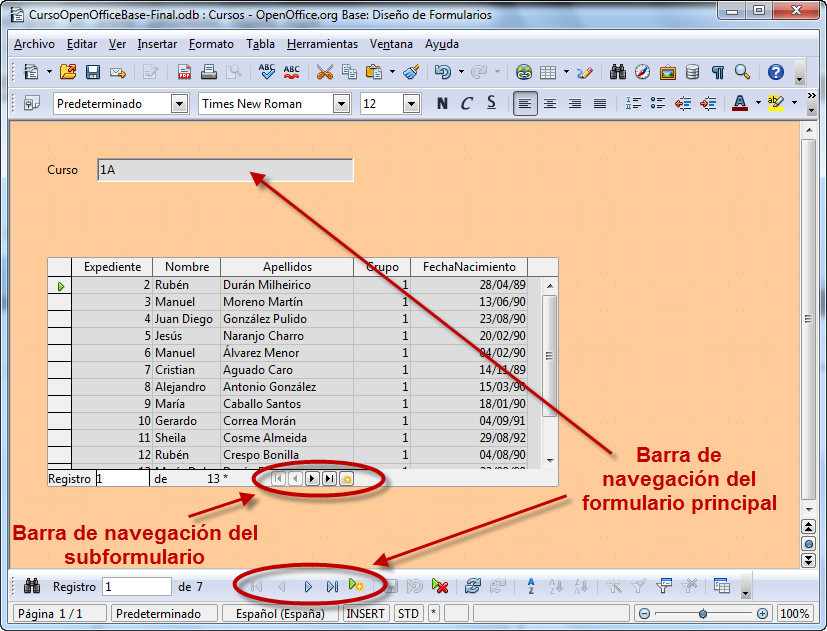Align text right

tap(574, 103)
